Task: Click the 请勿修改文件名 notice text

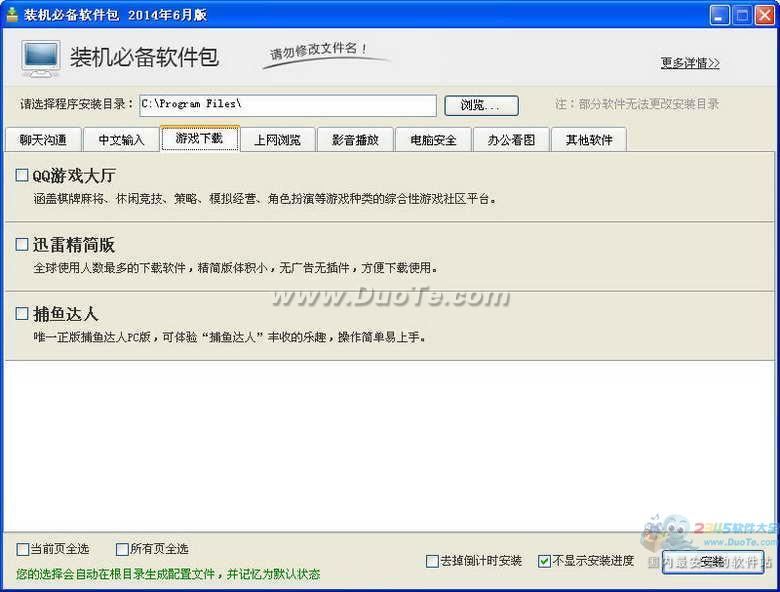Action: pos(319,51)
